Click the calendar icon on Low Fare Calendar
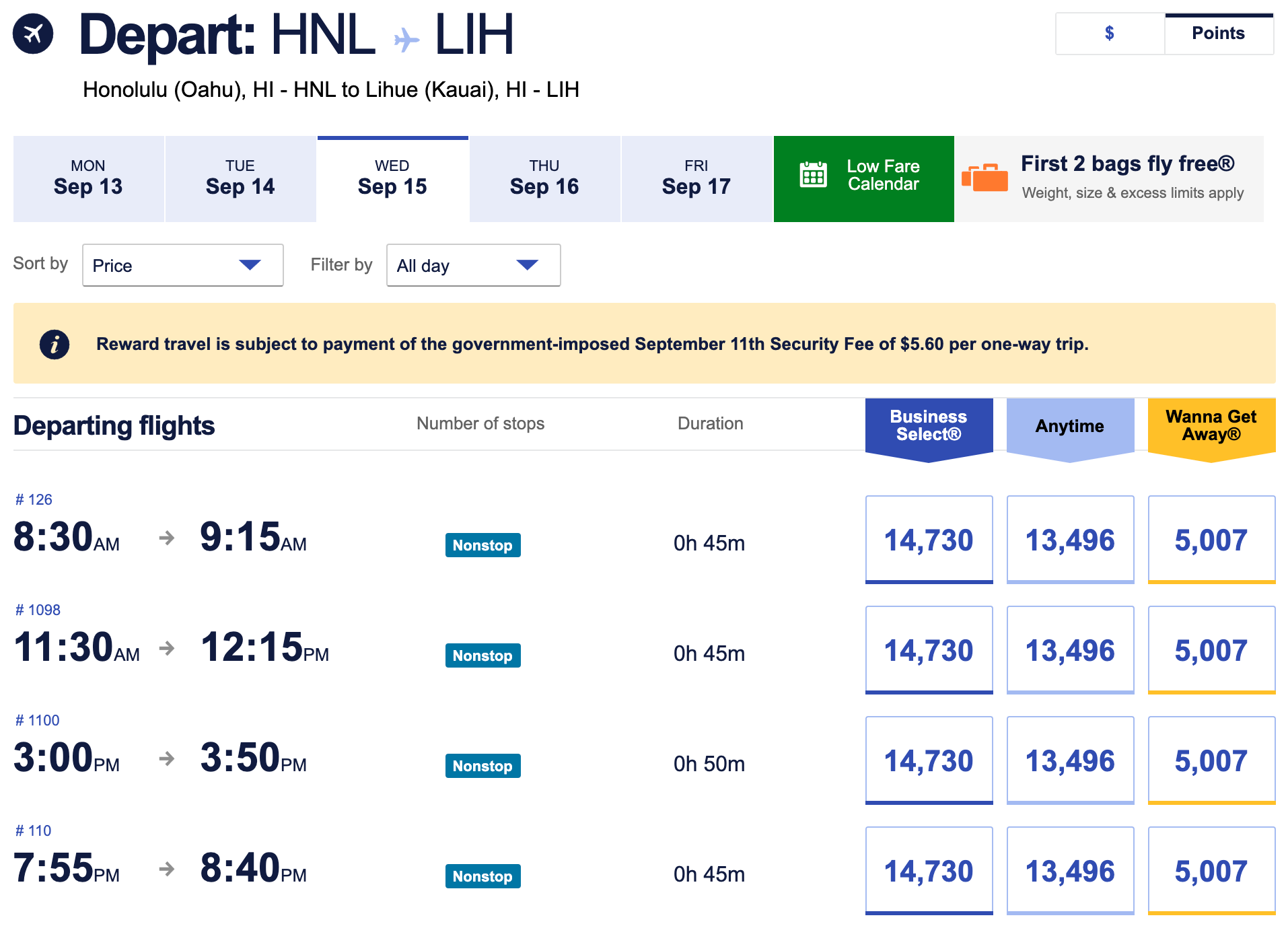The image size is (1288, 926). tap(813, 175)
